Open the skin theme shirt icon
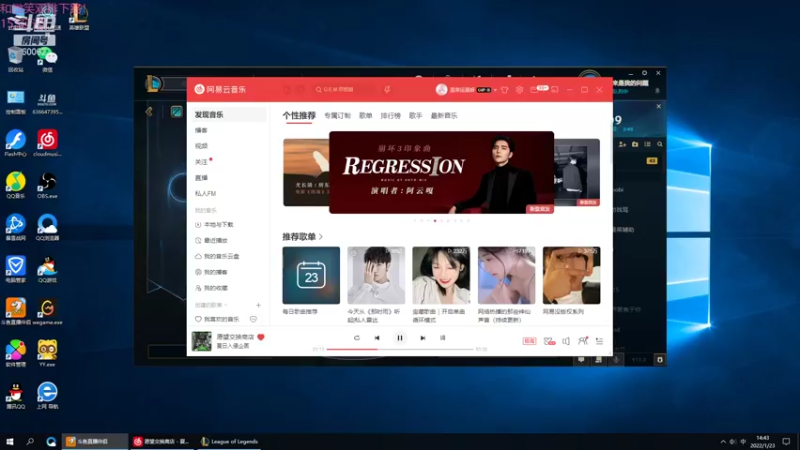Screen dimensions: 800x450 click(505, 90)
